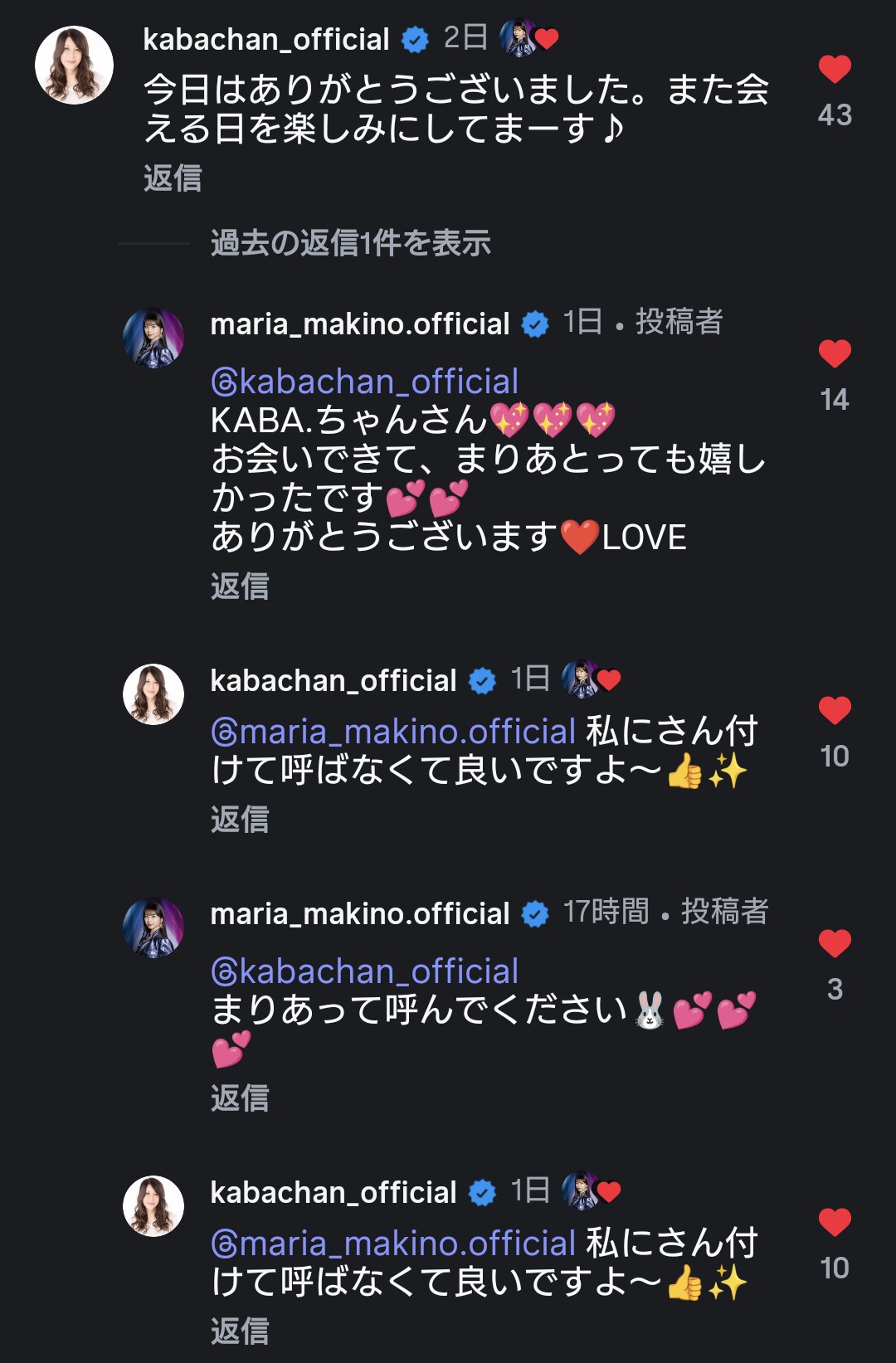Click the verified badge on maria_makino.official 17時間 reply
The height and width of the screenshot is (1363, 896).
pyautogui.click(x=535, y=913)
